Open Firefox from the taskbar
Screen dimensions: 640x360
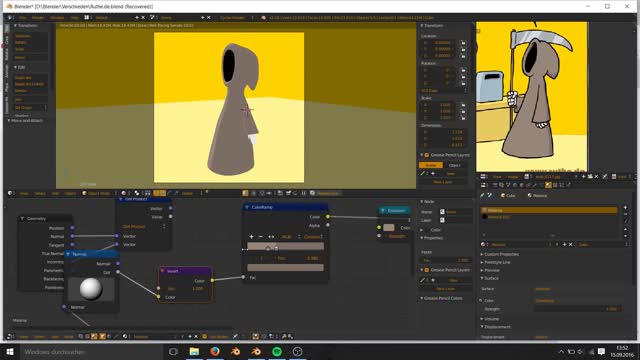coord(215,351)
